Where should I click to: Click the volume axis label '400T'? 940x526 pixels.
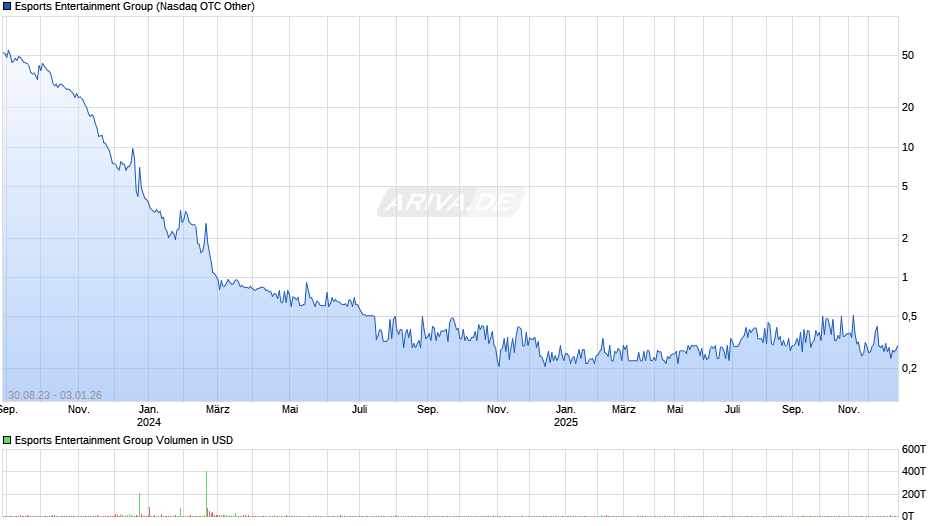[914, 471]
